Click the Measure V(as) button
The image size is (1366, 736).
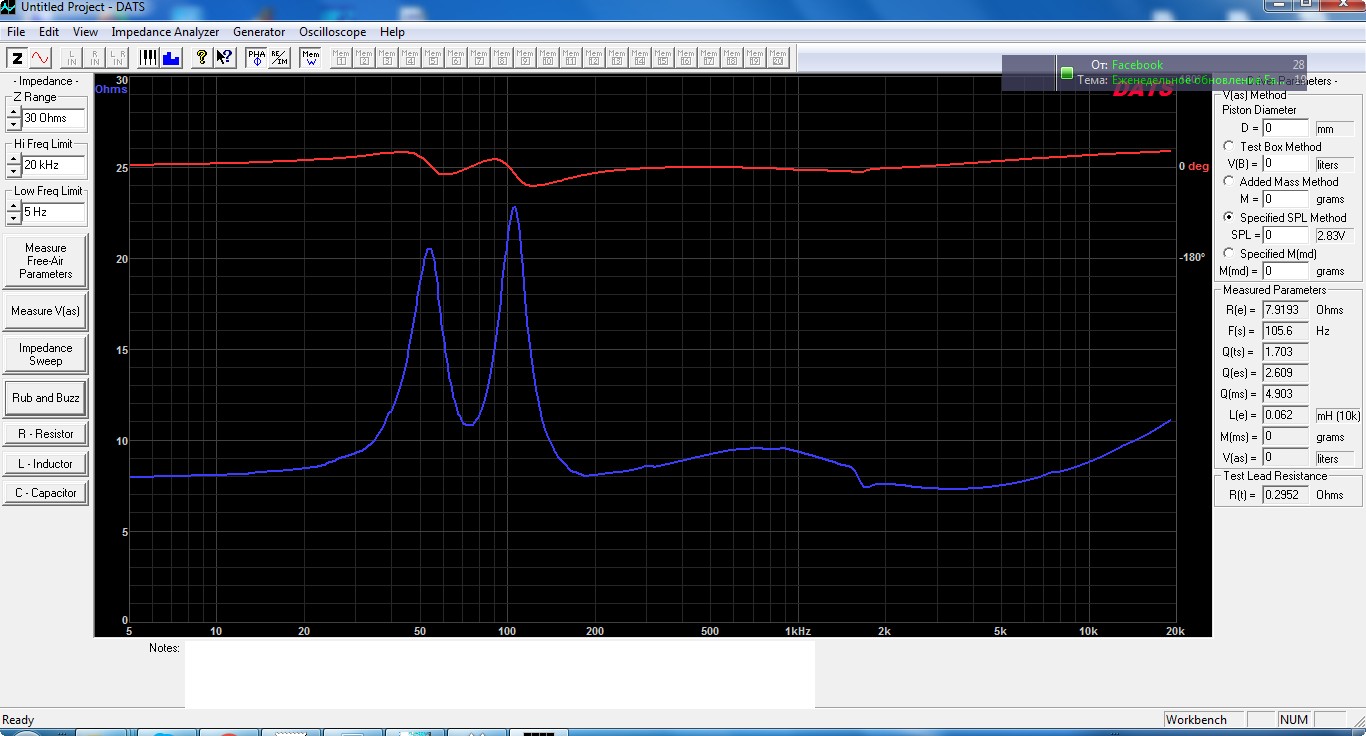click(46, 311)
